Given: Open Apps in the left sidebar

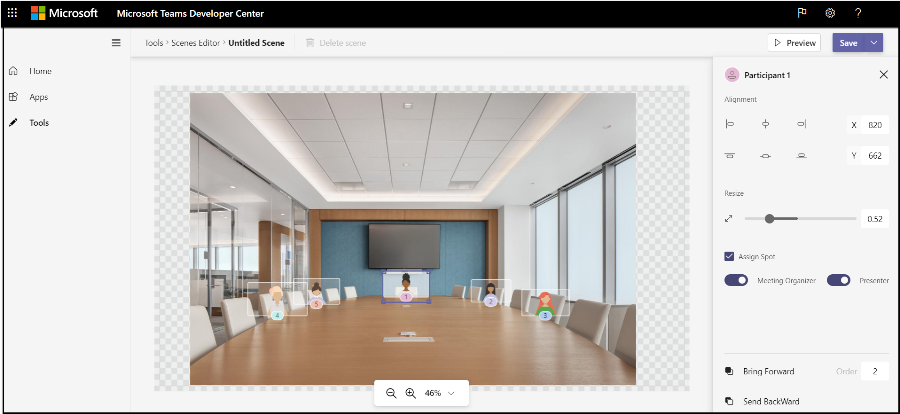Looking at the screenshot, I should pos(38,97).
